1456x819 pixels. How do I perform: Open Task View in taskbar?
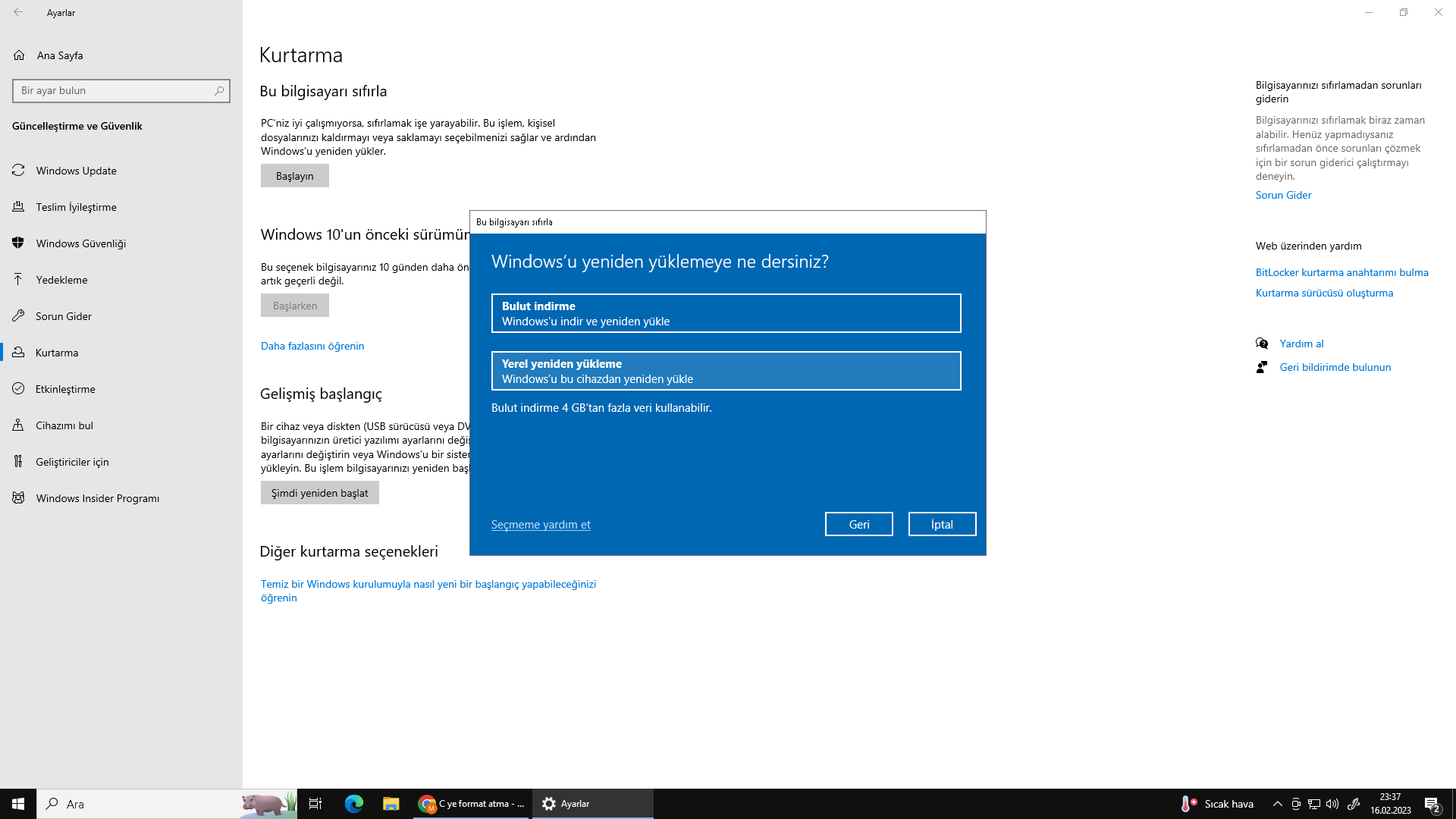(315, 804)
